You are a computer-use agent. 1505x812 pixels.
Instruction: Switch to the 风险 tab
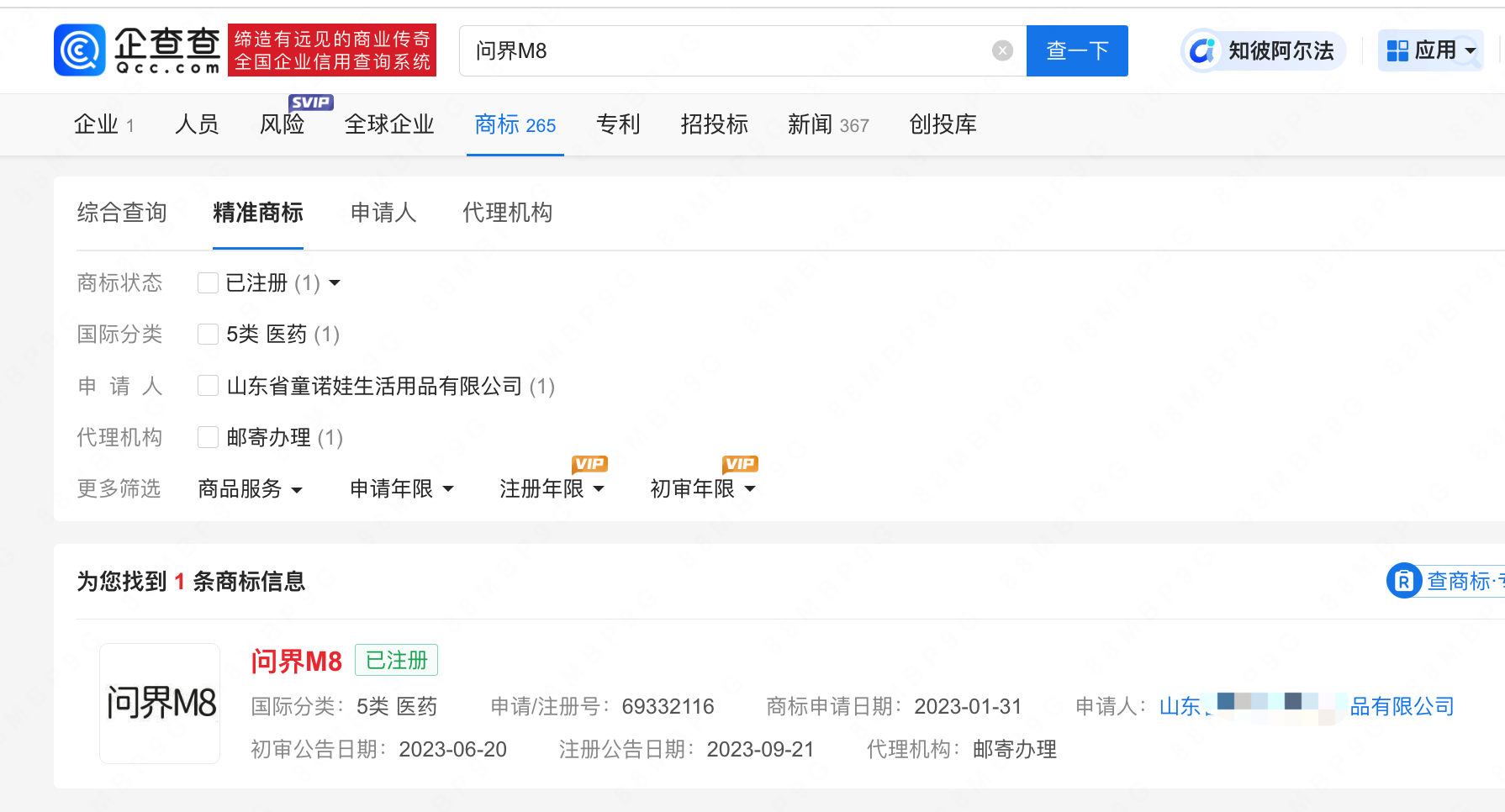(283, 124)
